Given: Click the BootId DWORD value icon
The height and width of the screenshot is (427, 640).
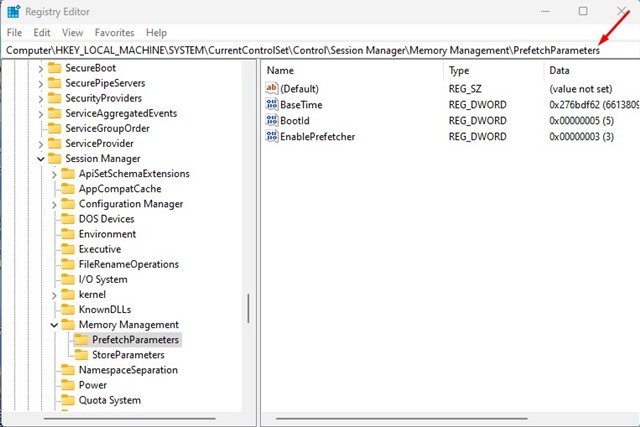Looking at the screenshot, I should (271, 120).
